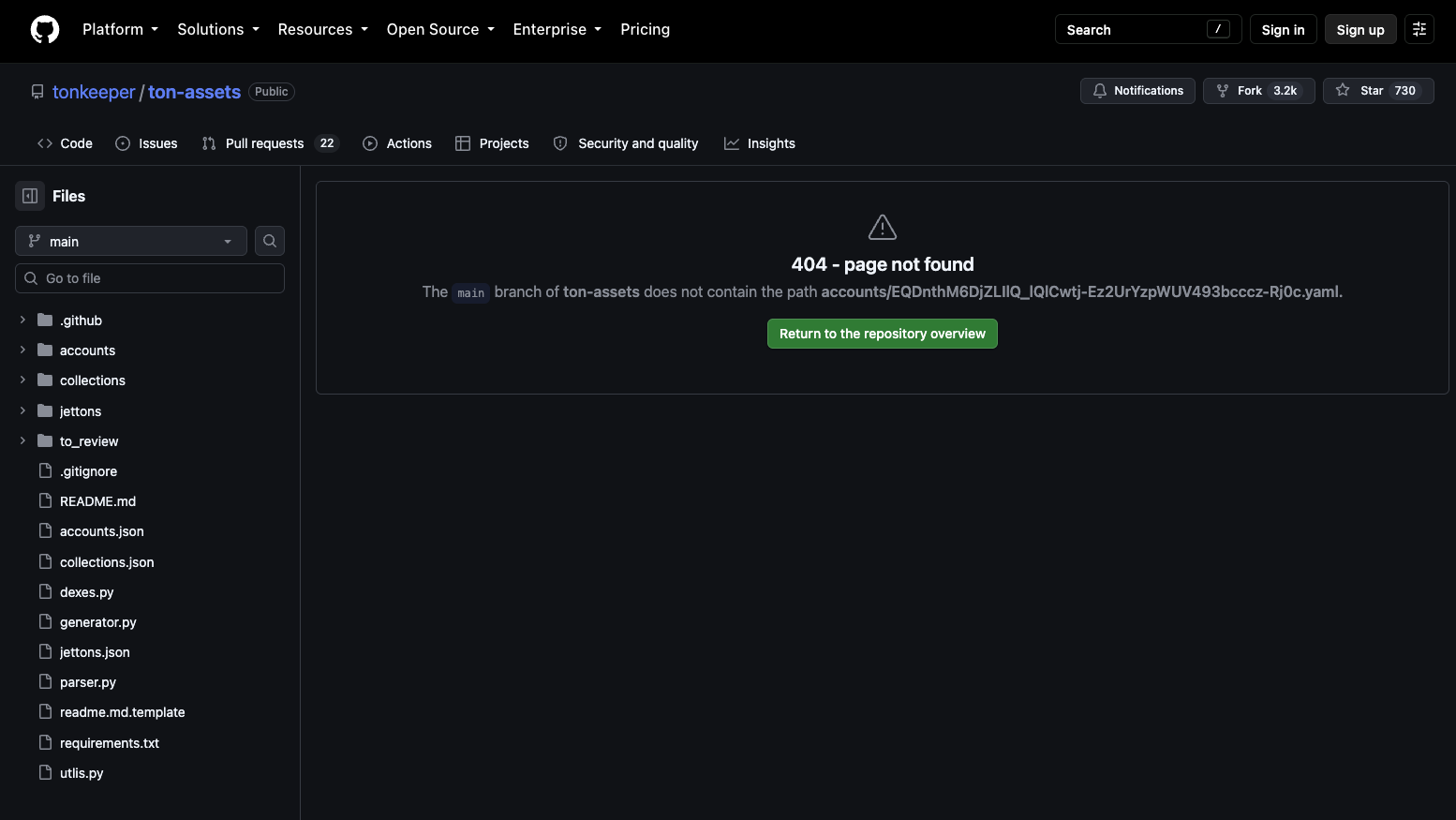
Task: Expand the .github folder chevron
Action: (22, 320)
